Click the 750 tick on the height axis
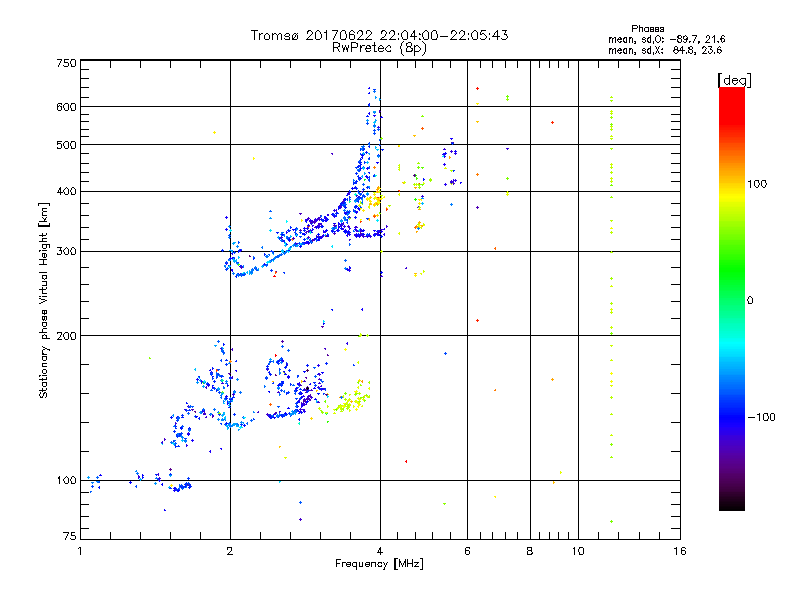Screen dimensions: 800x600 coord(66,63)
